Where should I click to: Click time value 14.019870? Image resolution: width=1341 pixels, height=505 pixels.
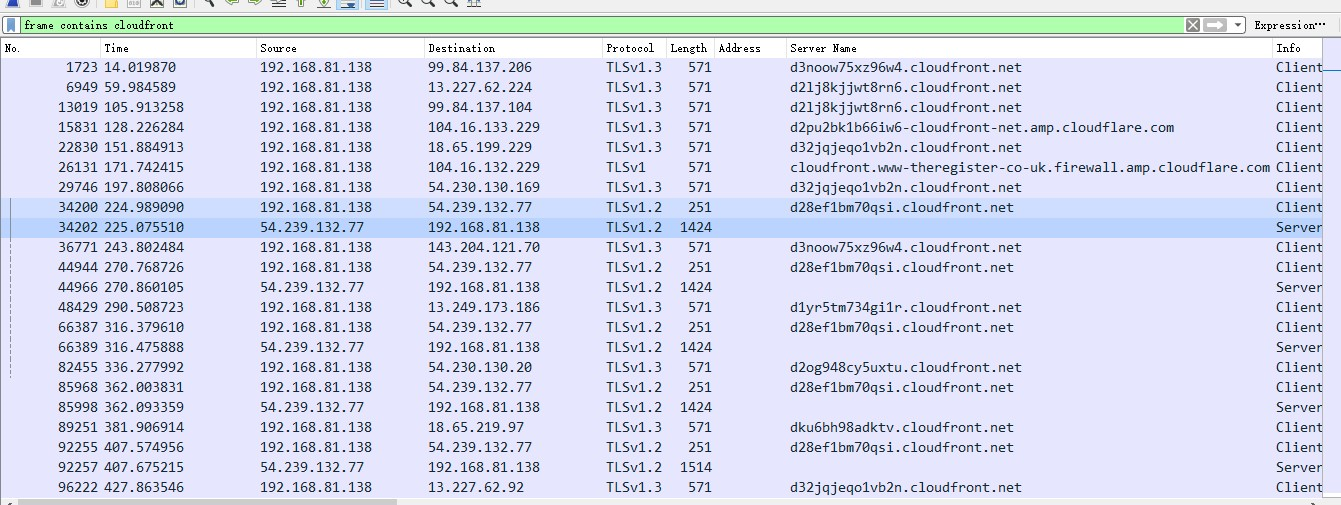click(x=140, y=68)
